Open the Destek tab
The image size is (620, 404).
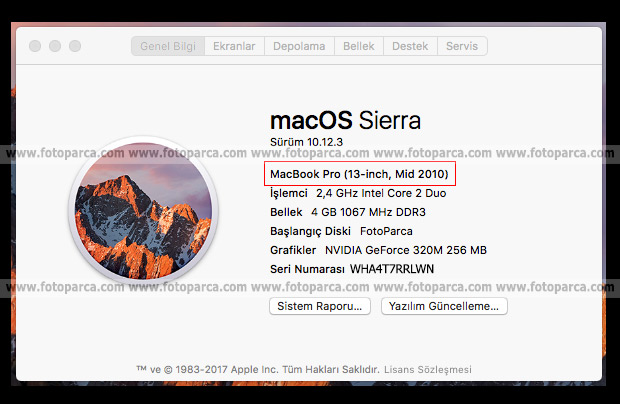point(410,46)
